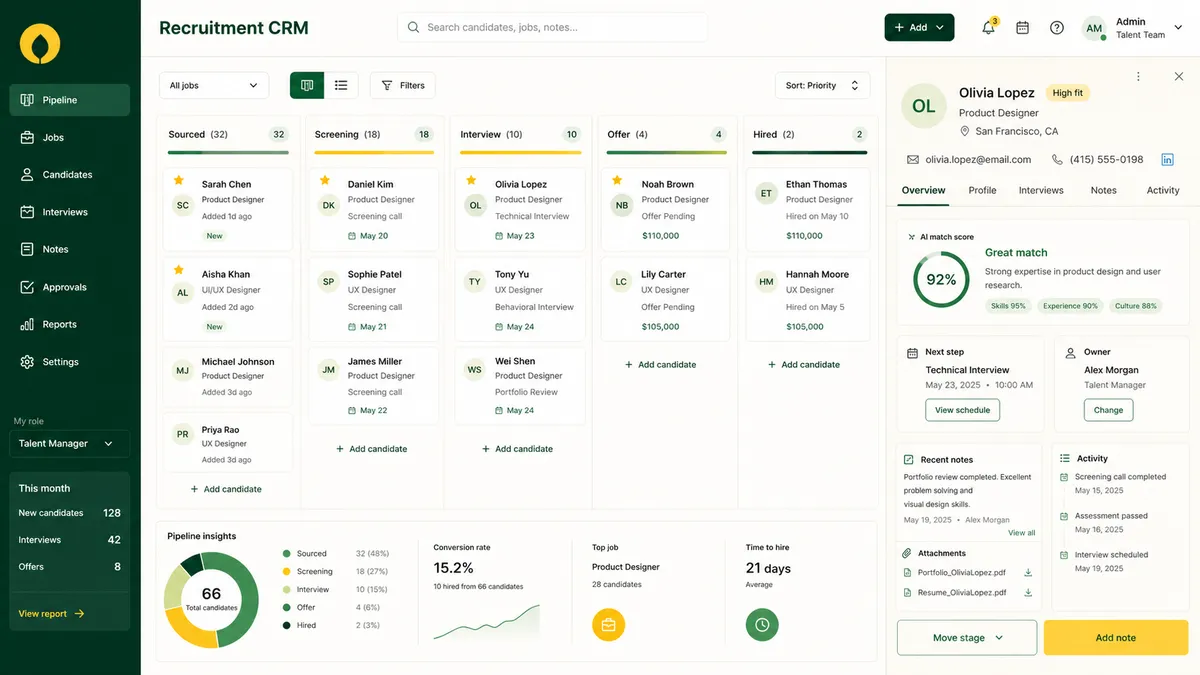Click the Change owner button
This screenshot has height=675, width=1200.
(x=1108, y=410)
